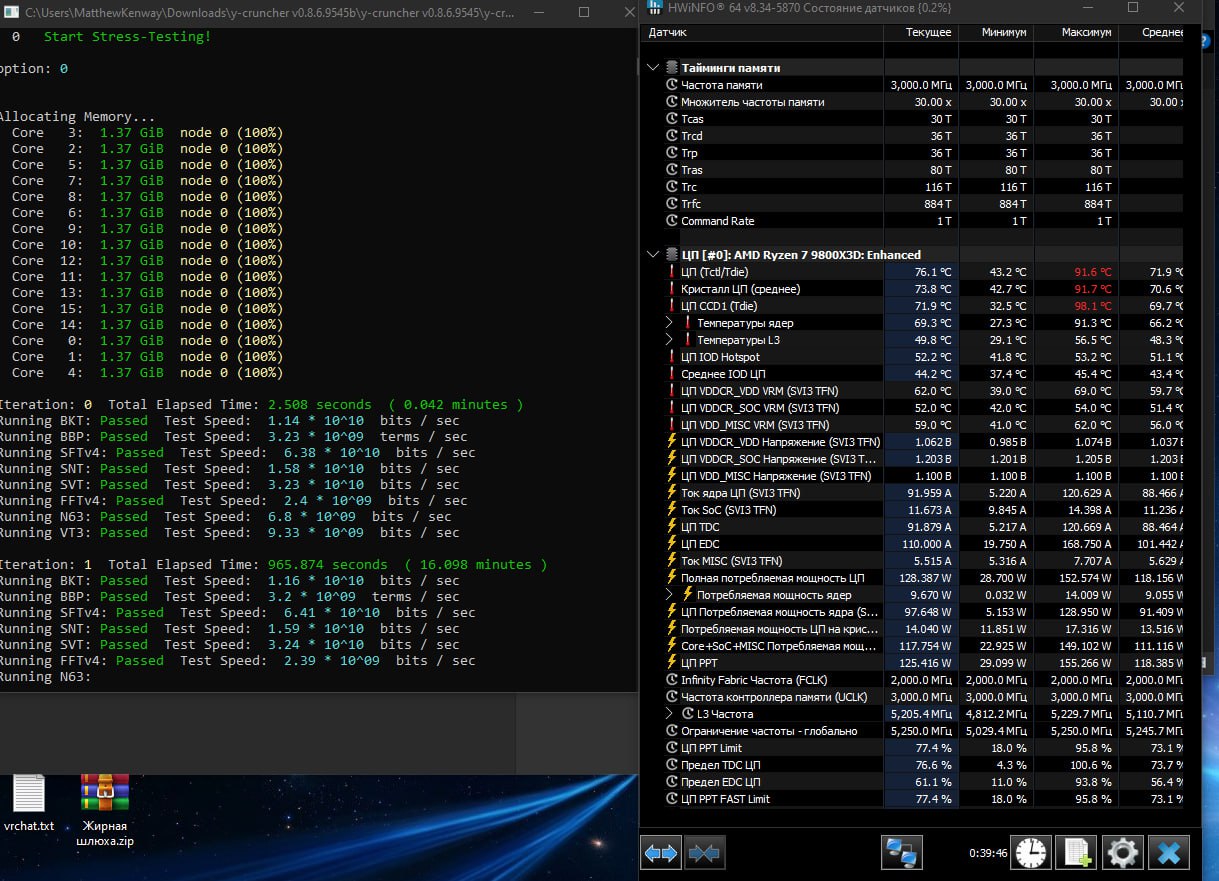The width and height of the screenshot is (1219, 881).
Task: Expand the Температуры L3 sub-list
Action: (x=669, y=340)
